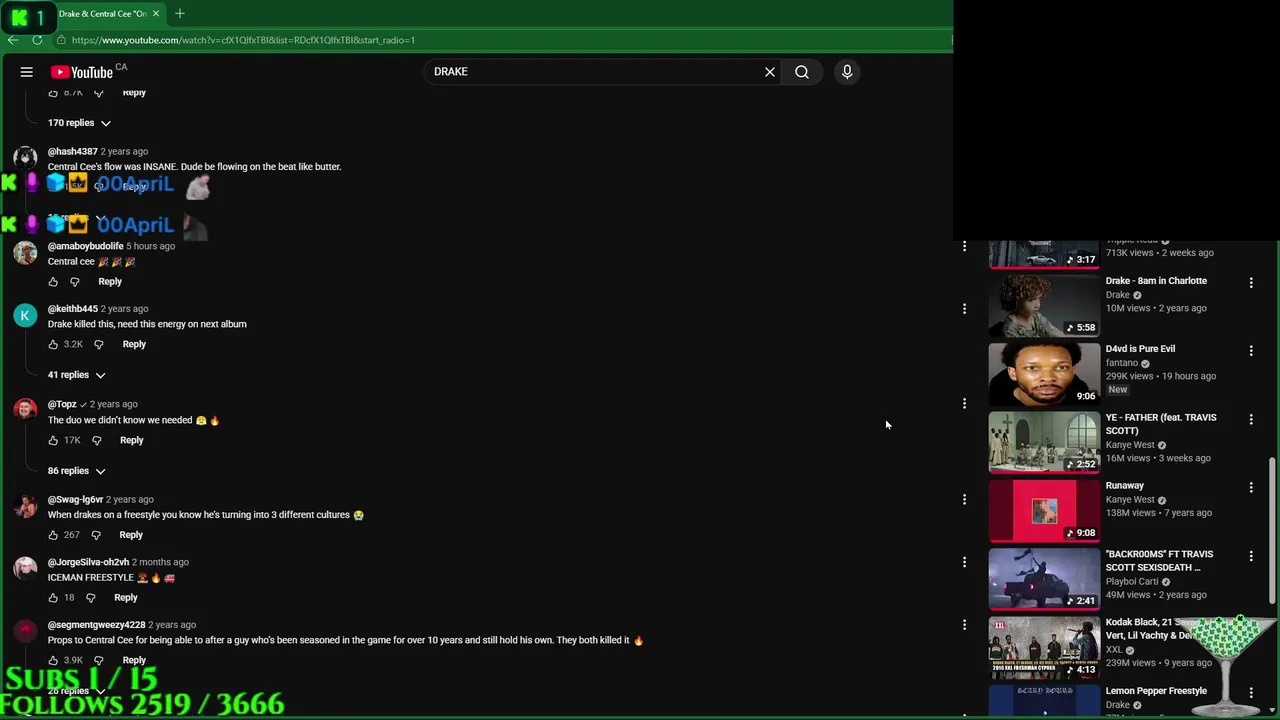This screenshot has width=1280, height=720.
Task: Open a new browser tab
Action: coord(180,14)
